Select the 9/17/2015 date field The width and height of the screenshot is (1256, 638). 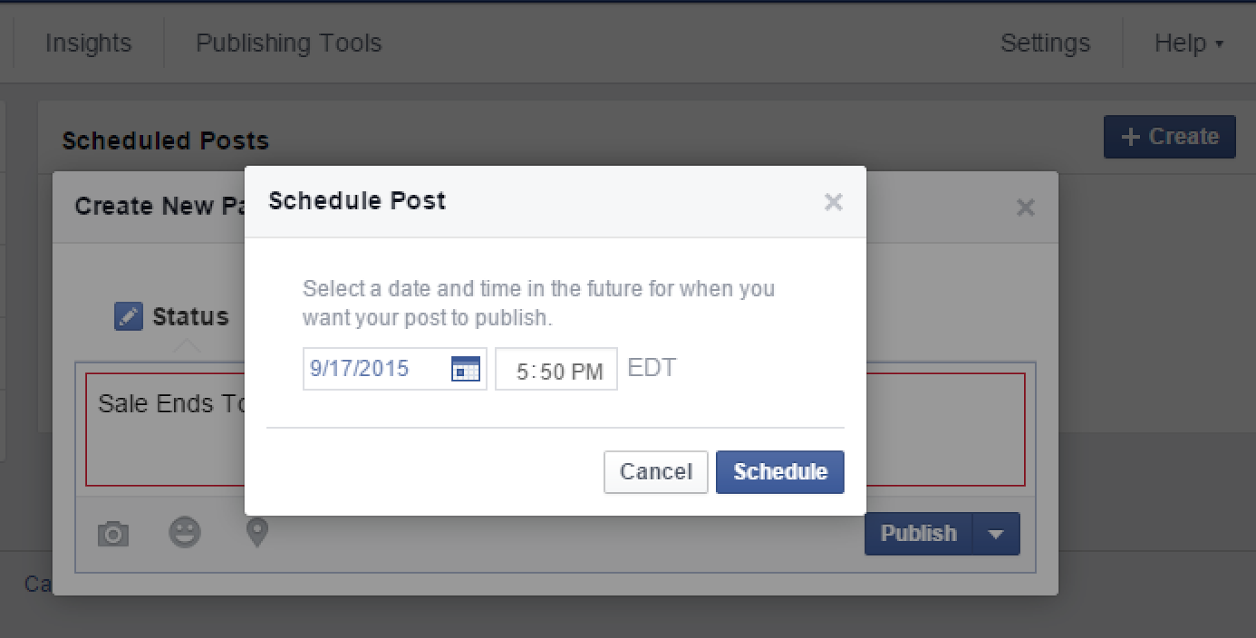395,369
